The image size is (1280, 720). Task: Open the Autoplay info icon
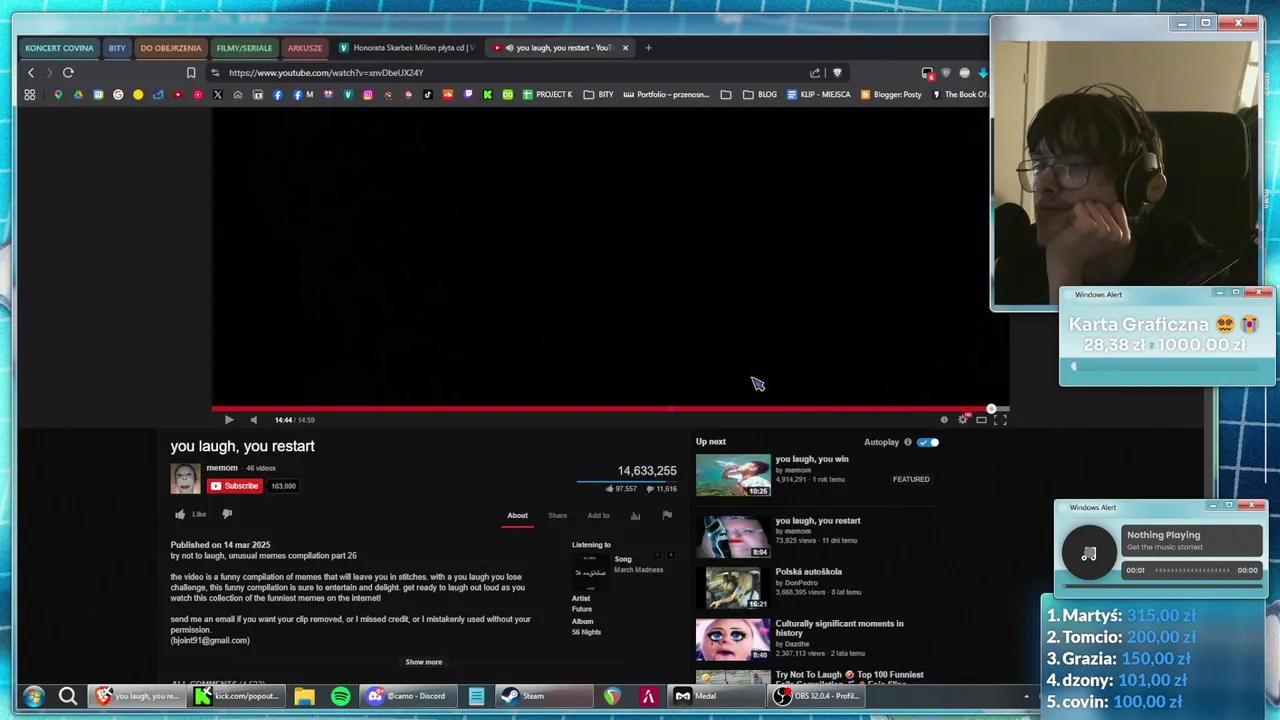click(908, 442)
